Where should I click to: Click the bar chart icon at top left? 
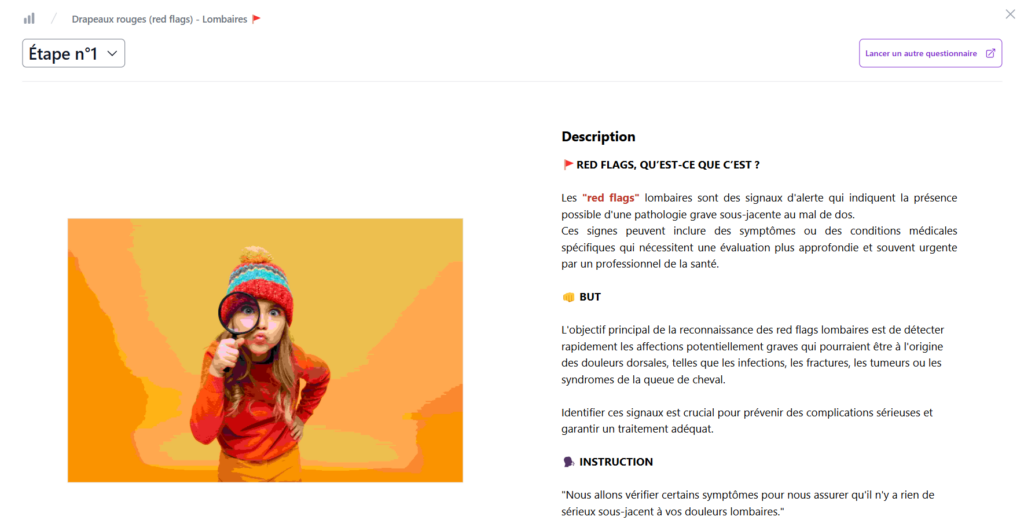click(x=29, y=18)
